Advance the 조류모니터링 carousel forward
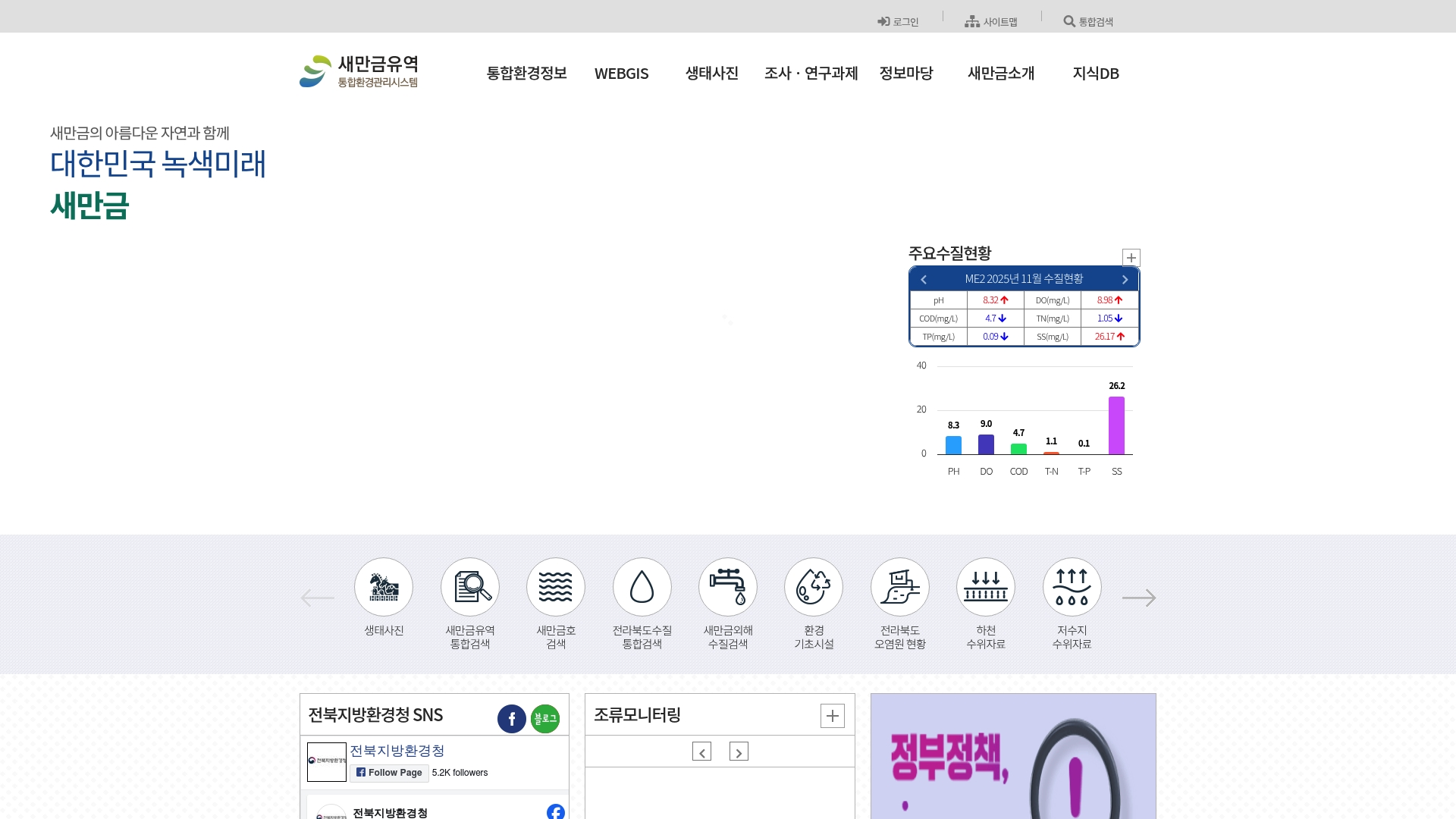This screenshot has width=1456, height=819. [x=739, y=751]
